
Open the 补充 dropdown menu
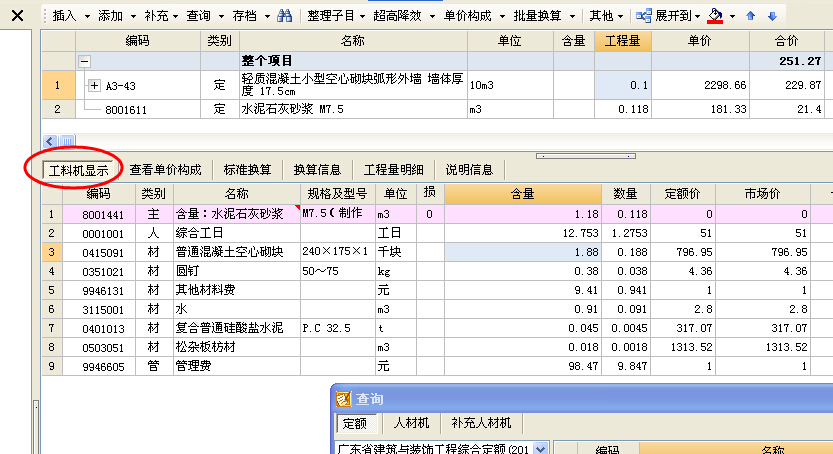(x=161, y=16)
